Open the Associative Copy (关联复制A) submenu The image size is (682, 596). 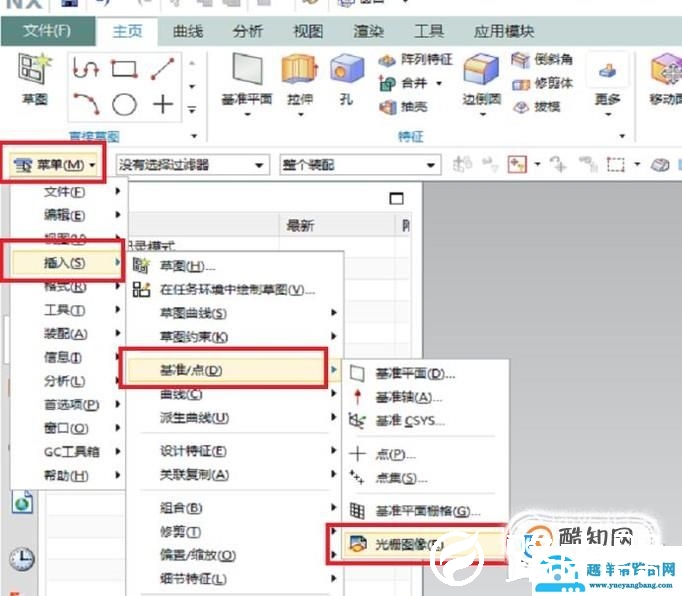[234, 475]
